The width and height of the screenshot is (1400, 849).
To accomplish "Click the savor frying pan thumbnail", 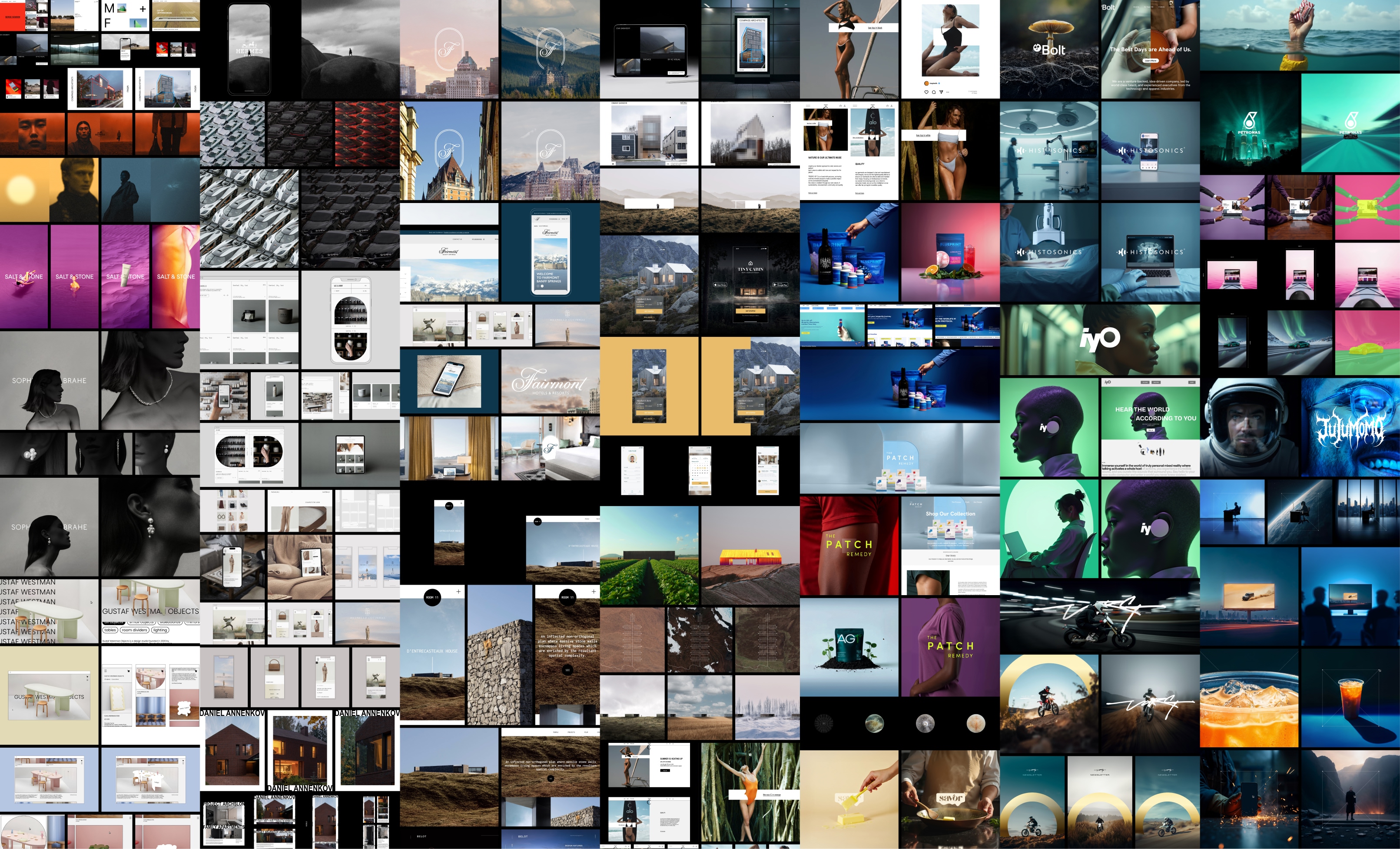I will 950,799.
